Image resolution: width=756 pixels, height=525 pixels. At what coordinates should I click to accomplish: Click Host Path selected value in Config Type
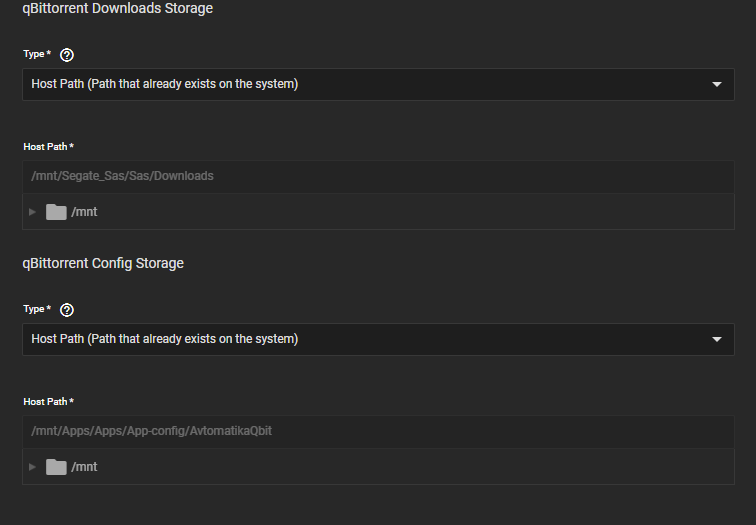pyautogui.click(x=165, y=340)
